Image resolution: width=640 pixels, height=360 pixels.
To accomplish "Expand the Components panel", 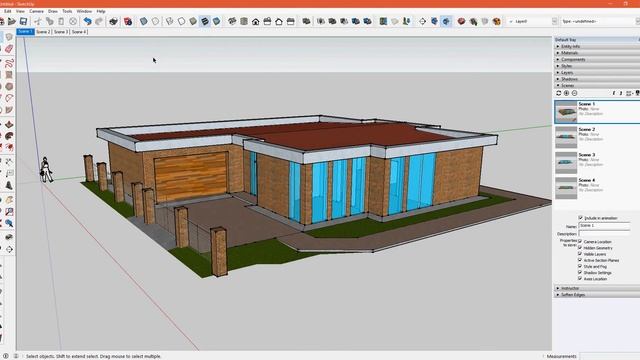I will point(597,60).
